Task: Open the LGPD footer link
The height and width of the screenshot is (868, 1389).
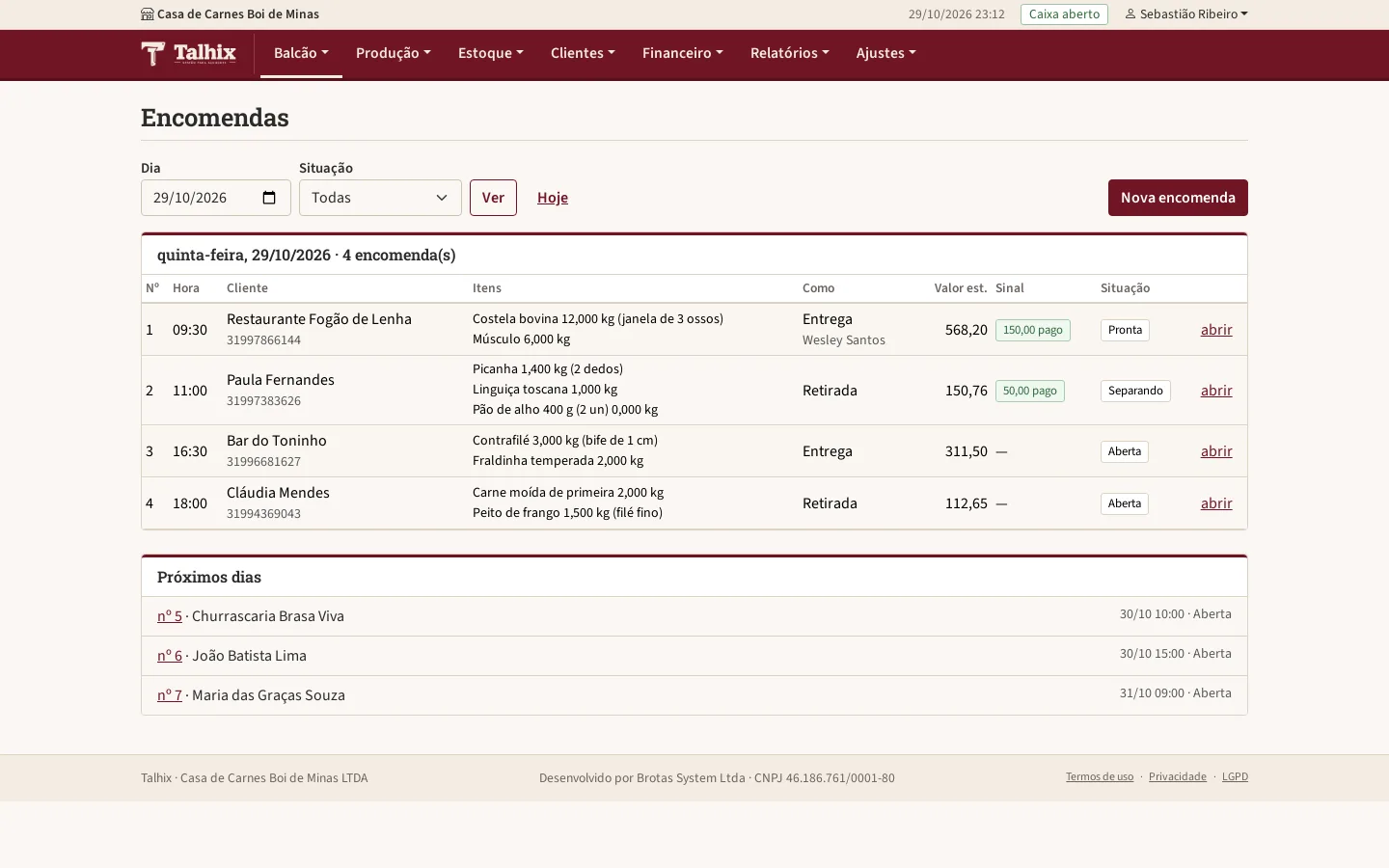Action: 1235,777
